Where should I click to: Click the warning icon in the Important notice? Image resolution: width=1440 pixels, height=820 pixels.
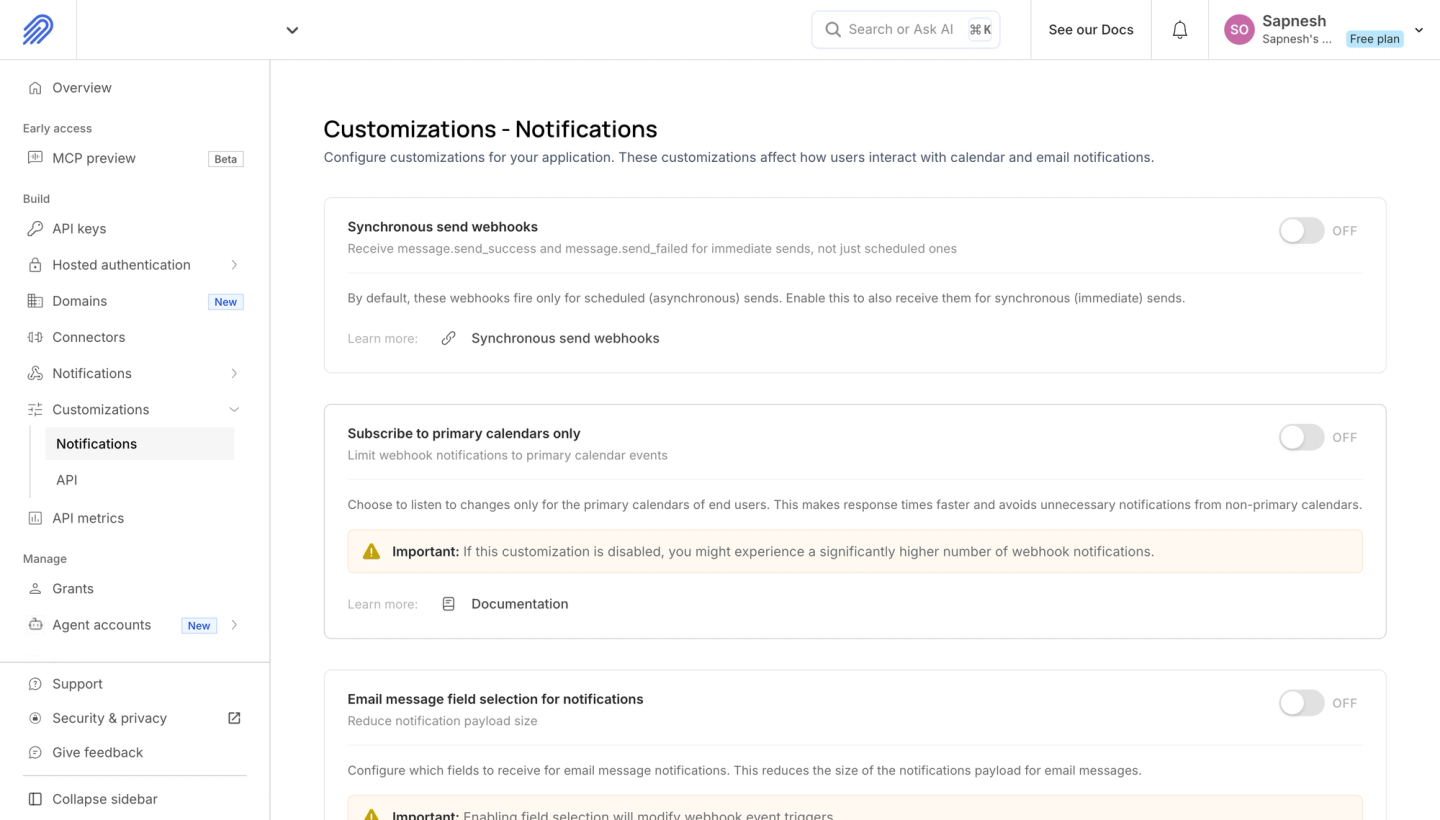(x=372, y=551)
